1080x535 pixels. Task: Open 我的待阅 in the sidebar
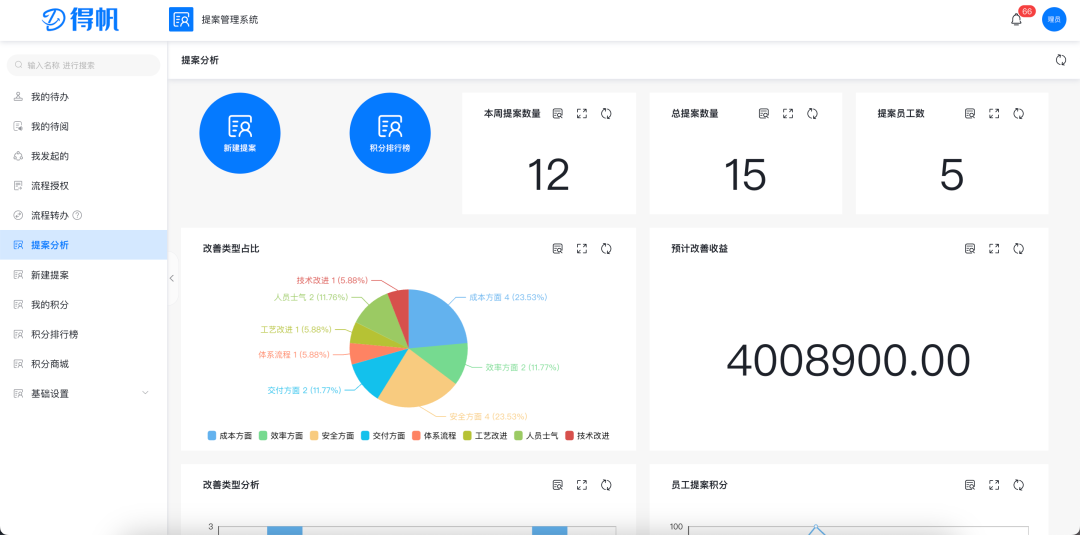tap(83, 127)
